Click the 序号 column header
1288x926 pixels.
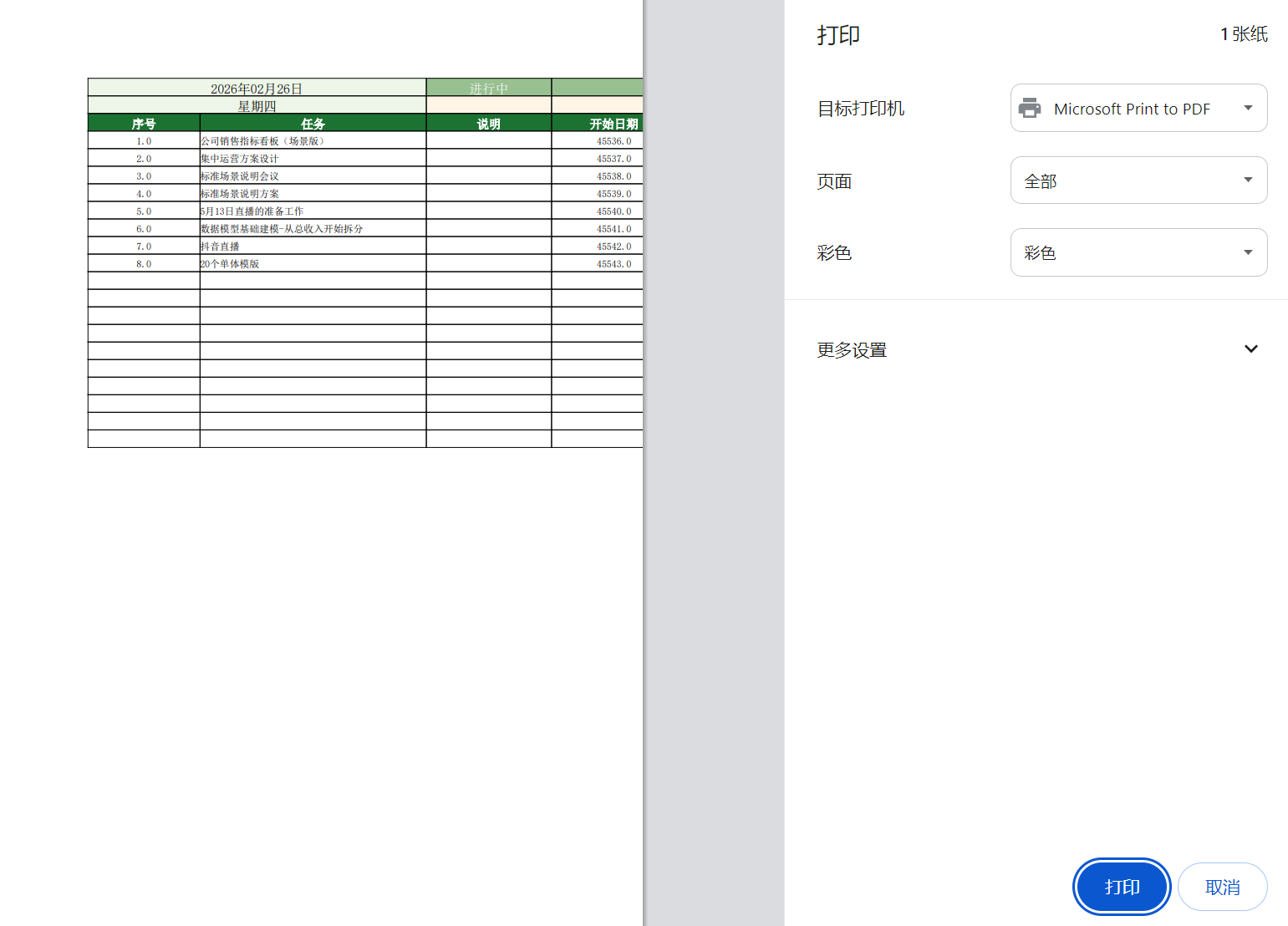[143, 122]
